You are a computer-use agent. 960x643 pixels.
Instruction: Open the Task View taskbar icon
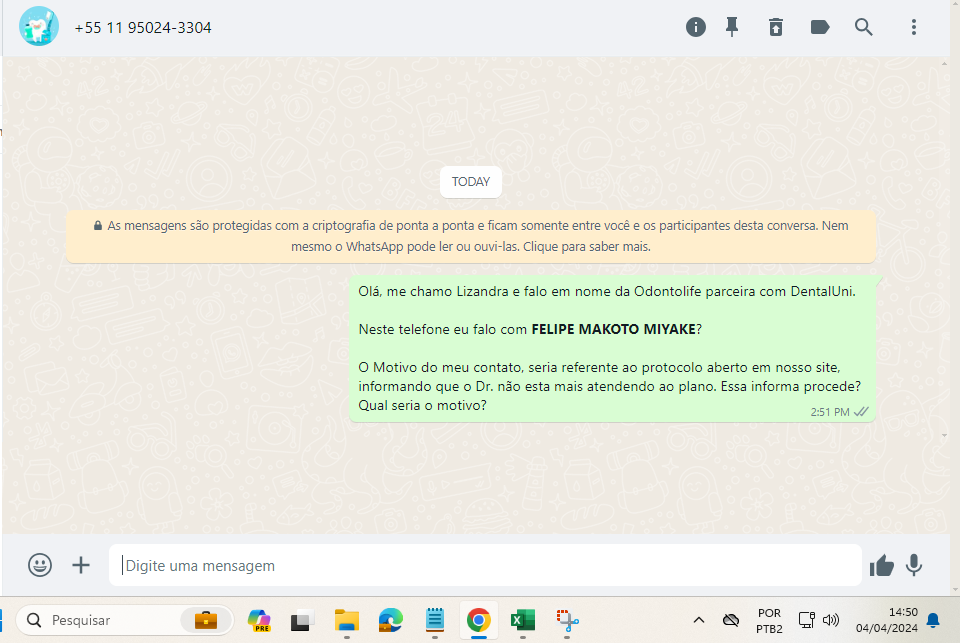pyautogui.click(x=301, y=620)
